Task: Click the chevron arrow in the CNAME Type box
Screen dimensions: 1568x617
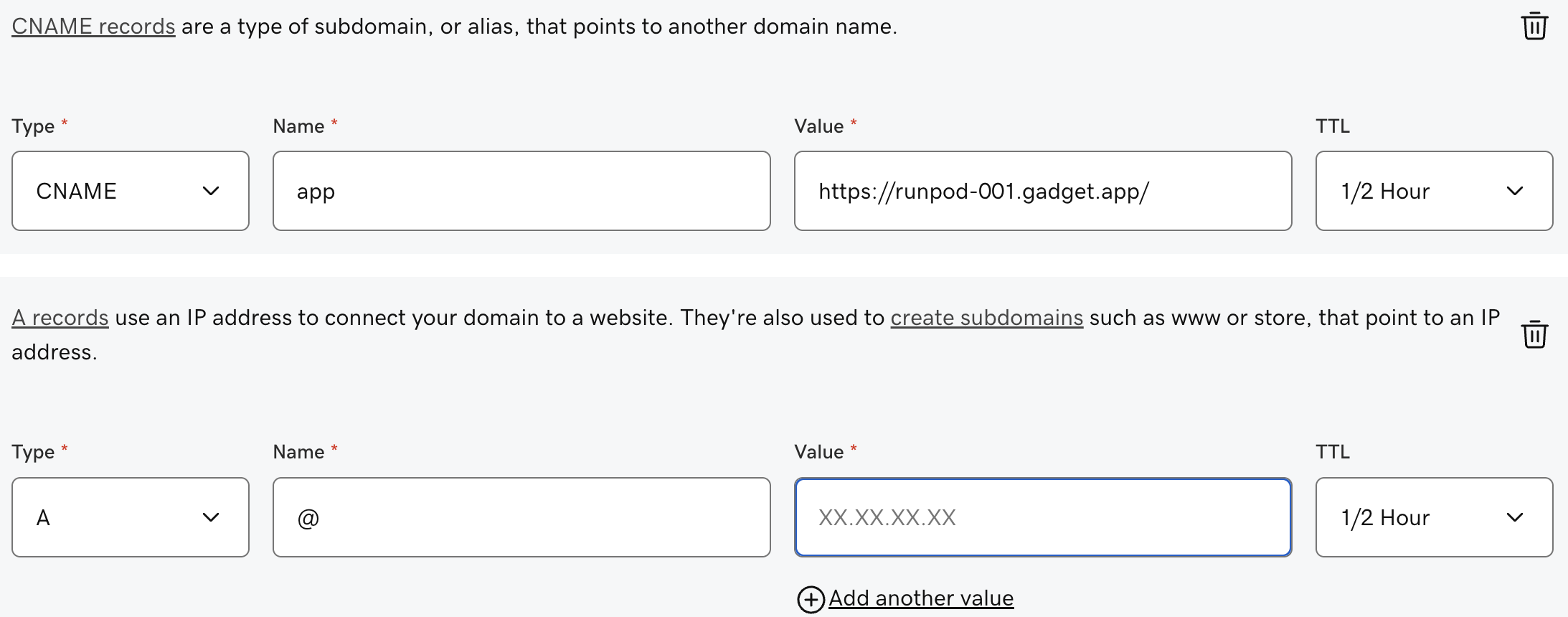Action: point(211,191)
